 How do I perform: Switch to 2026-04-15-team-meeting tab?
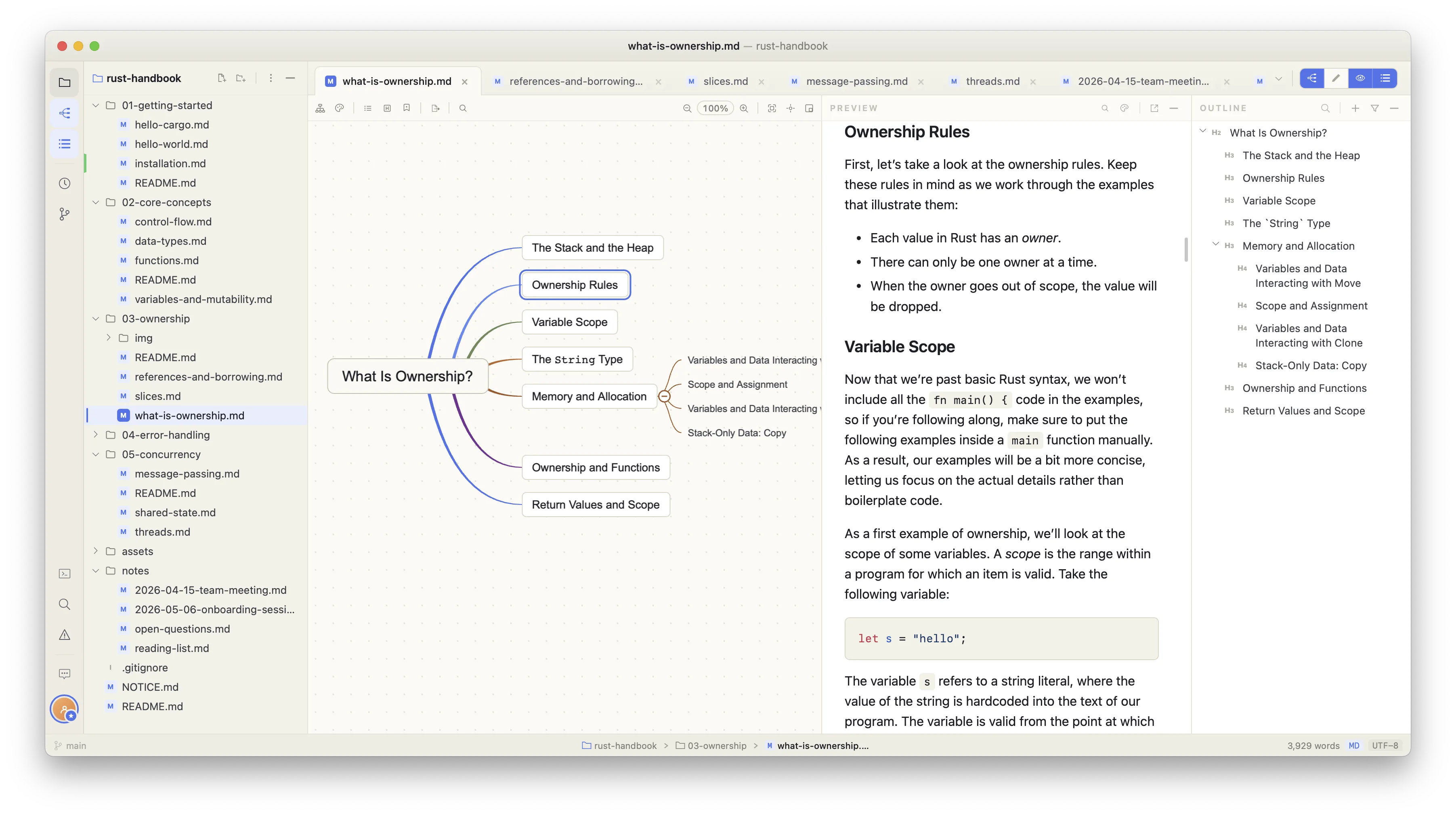[x=1143, y=82]
